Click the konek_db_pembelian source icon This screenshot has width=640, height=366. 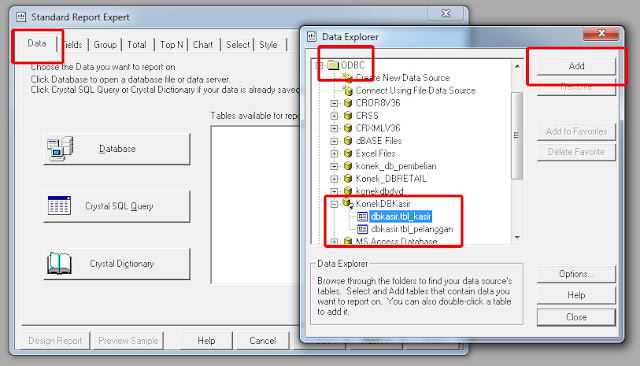point(348,166)
